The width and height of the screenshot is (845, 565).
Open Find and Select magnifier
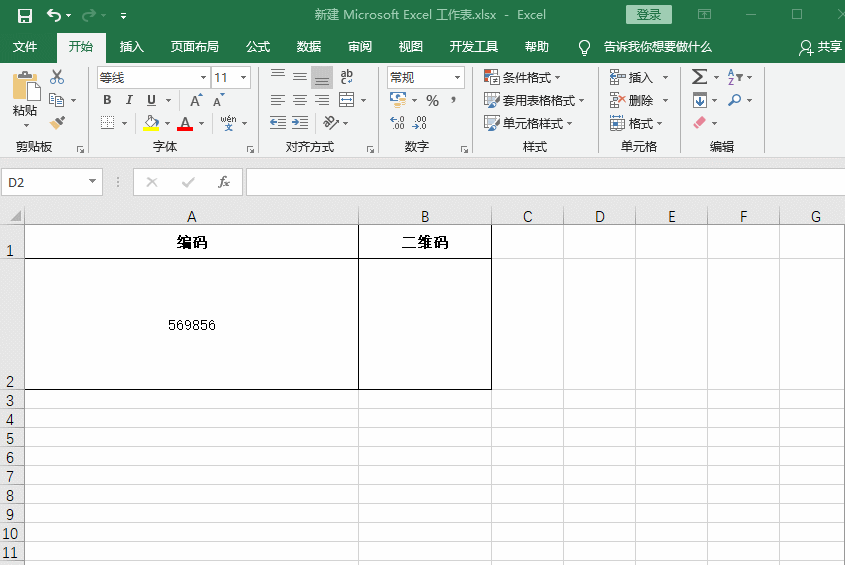point(735,100)
